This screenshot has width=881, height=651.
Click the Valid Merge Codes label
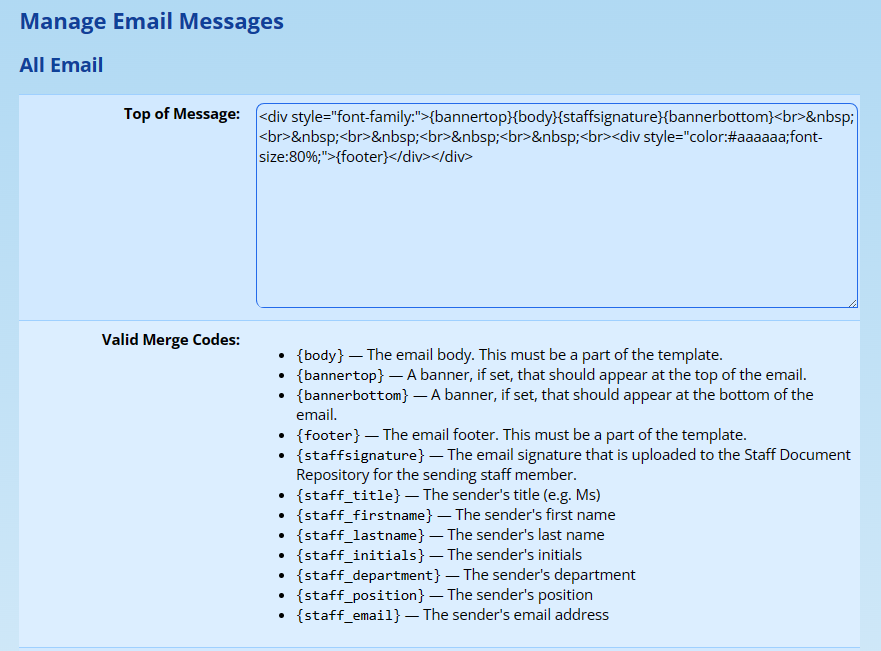tap(170, 340)
